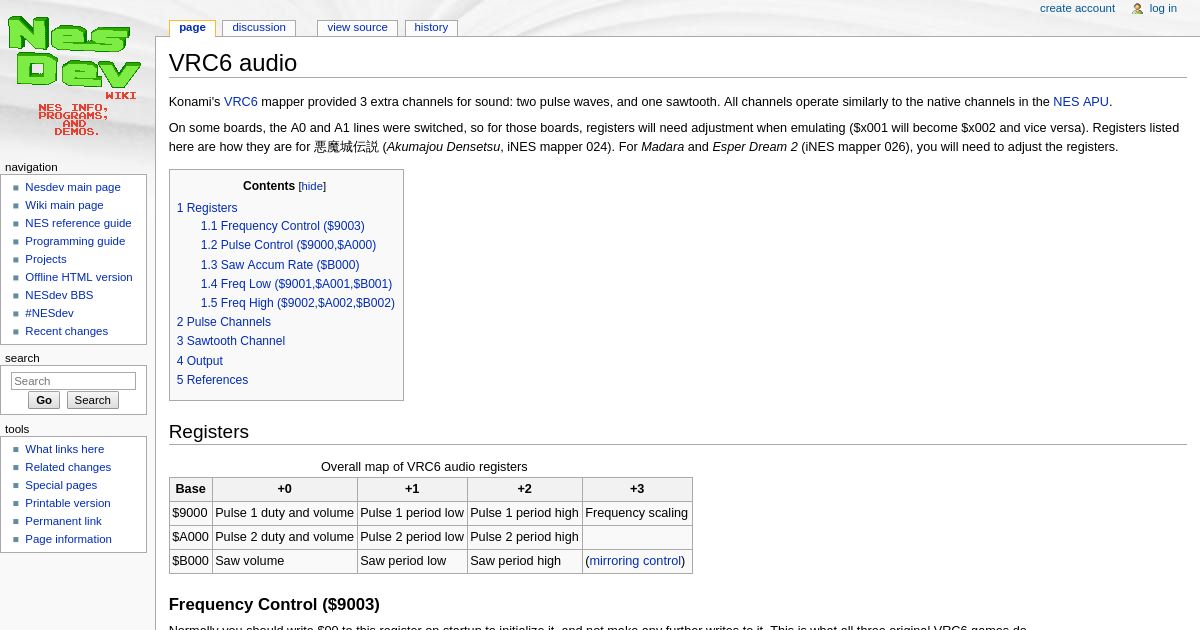Switch to the discussion tab
This screenshot has height=630, width=1200.
point(259,28)
